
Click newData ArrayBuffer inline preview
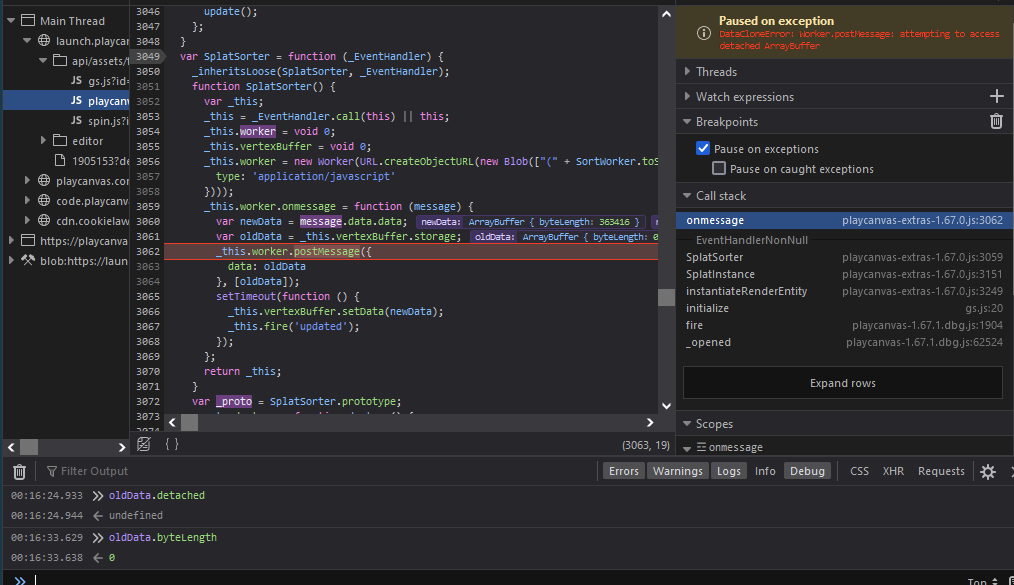pyautogui.click(x=530, y=222)
